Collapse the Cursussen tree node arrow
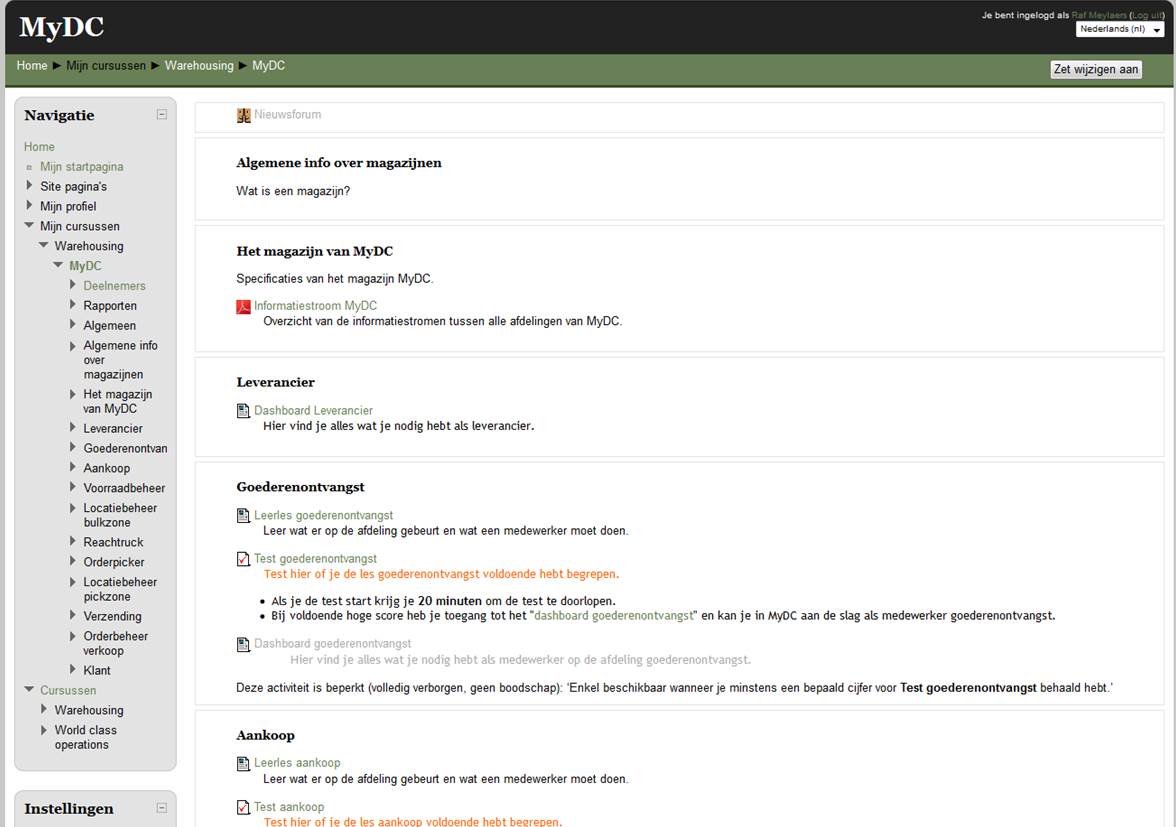 pos(29,689)
